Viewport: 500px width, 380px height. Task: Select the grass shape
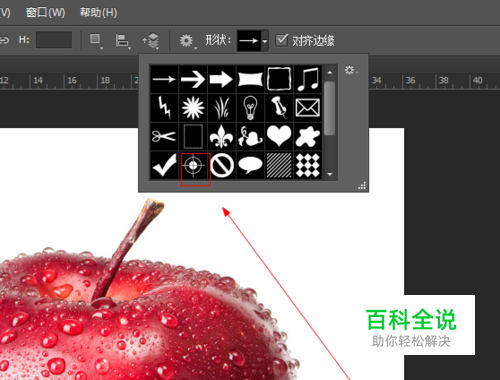222,108
